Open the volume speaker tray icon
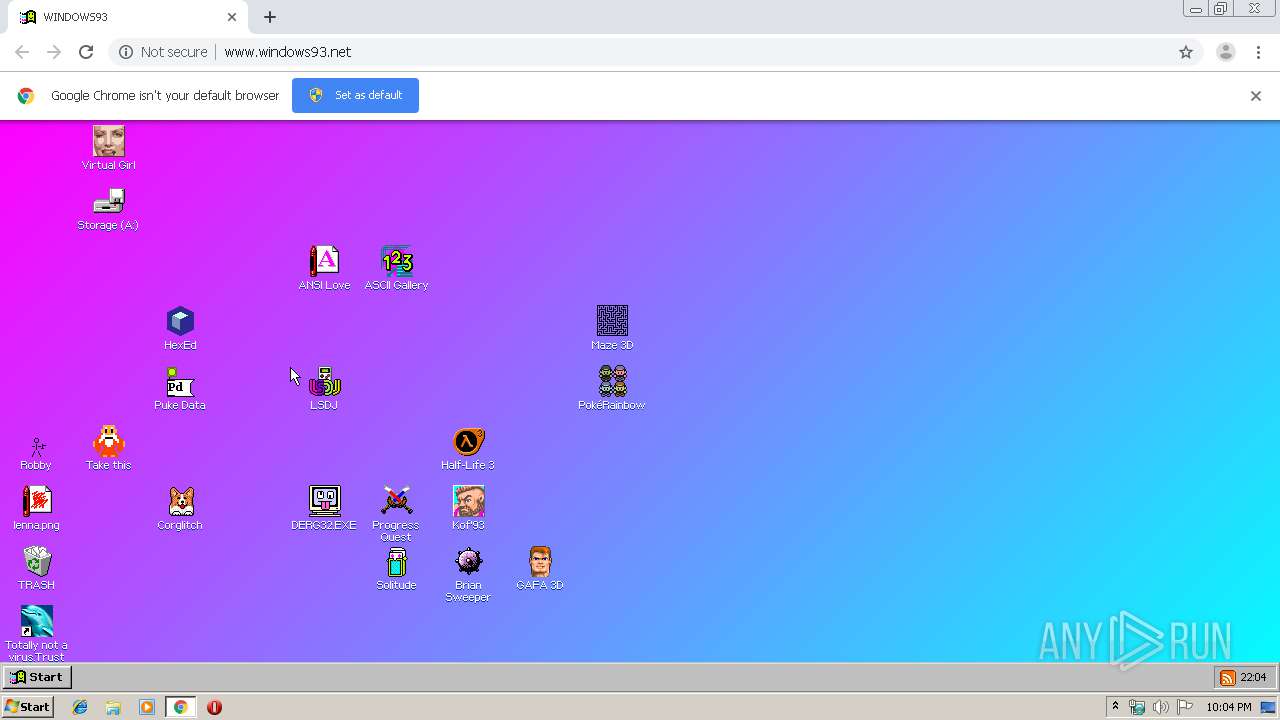Image resolution: width=1280 pixels, height=720 pixels. tap(1161, 707)
